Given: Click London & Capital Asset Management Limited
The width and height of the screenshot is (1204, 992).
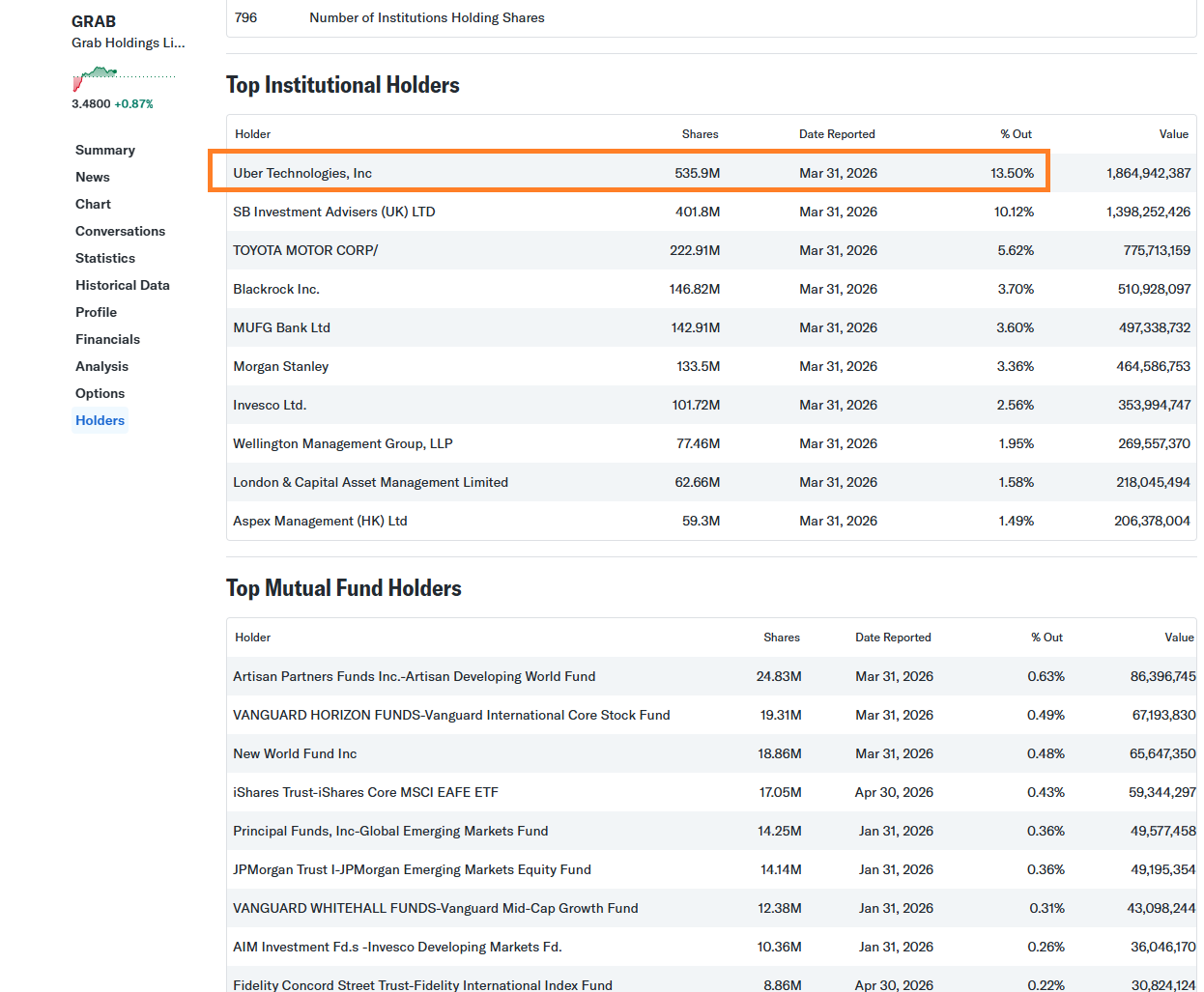Looking at the screenshot, I should [370, 482].
